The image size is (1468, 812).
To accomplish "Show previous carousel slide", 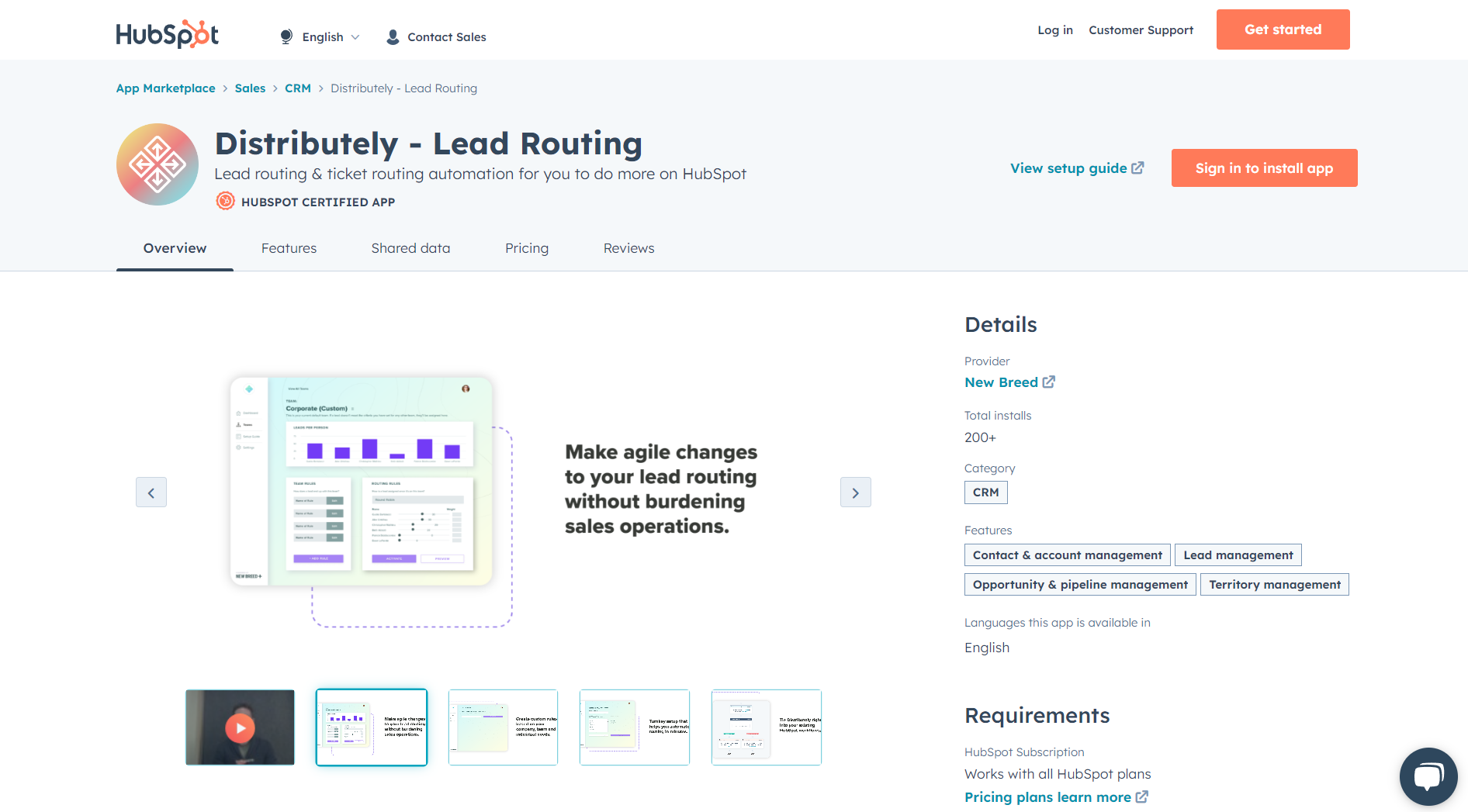I will coord(151,492).
